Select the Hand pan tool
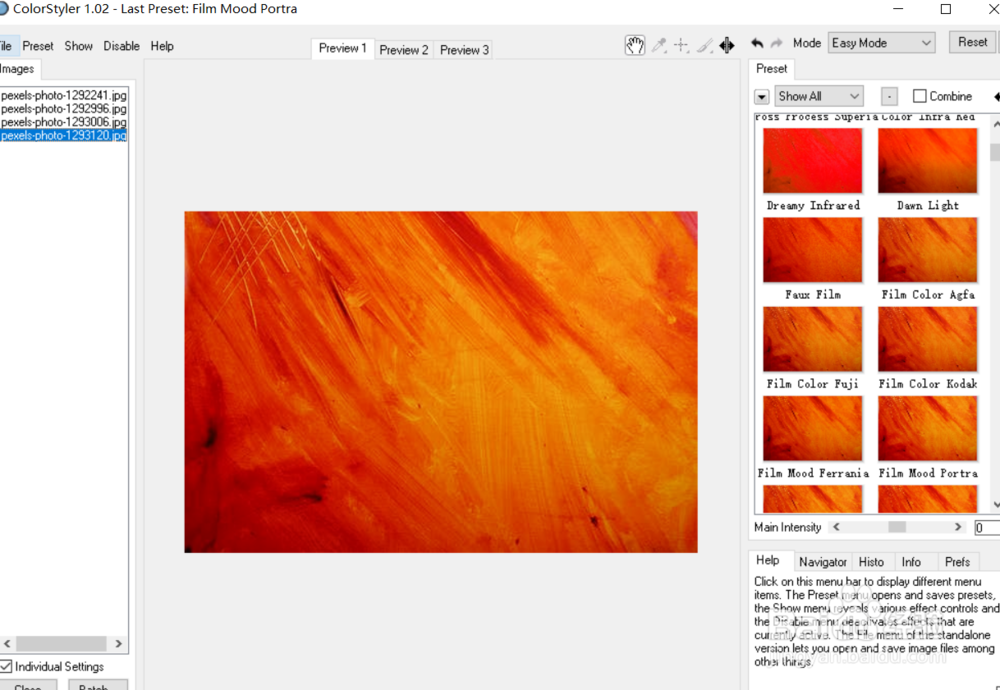1000x690 pixels. (635, 45)
